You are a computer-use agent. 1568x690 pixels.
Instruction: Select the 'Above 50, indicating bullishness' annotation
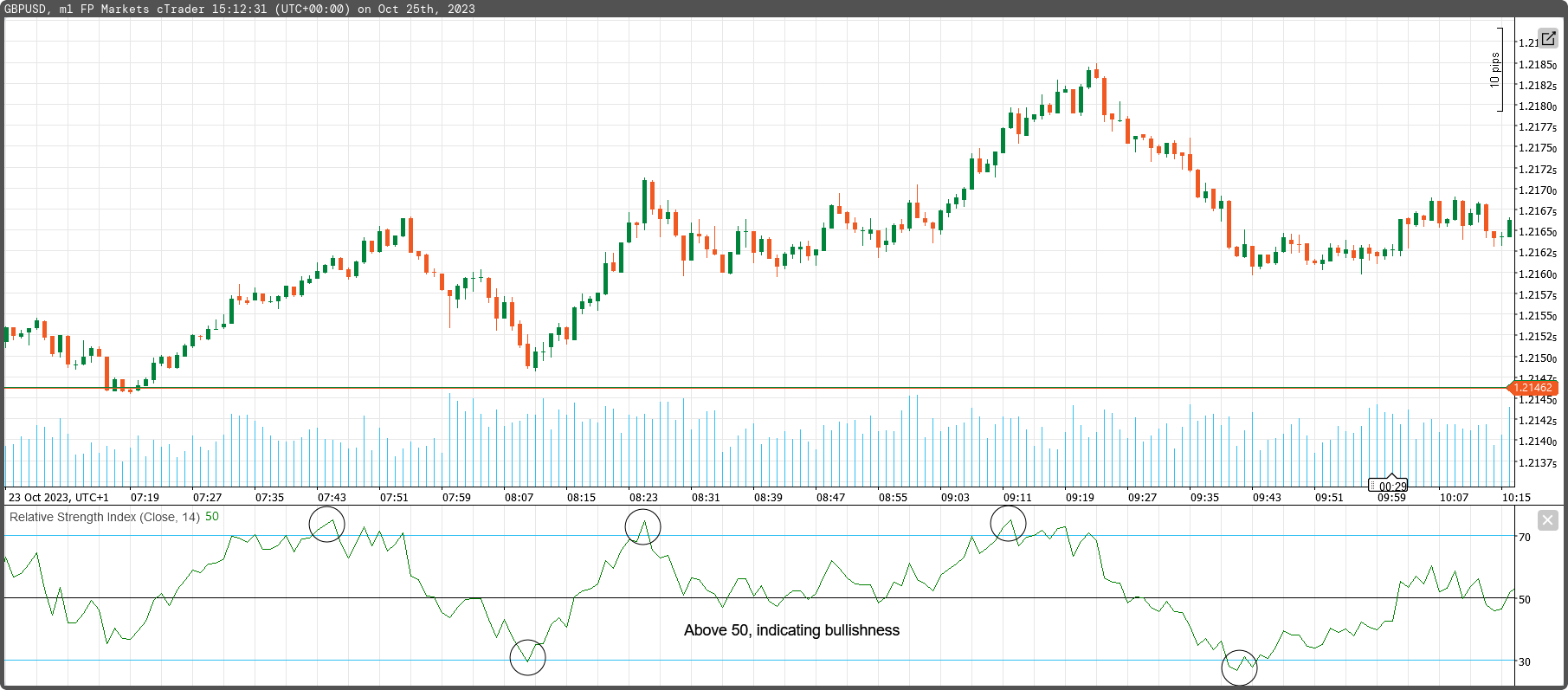[x=791, y=630]
